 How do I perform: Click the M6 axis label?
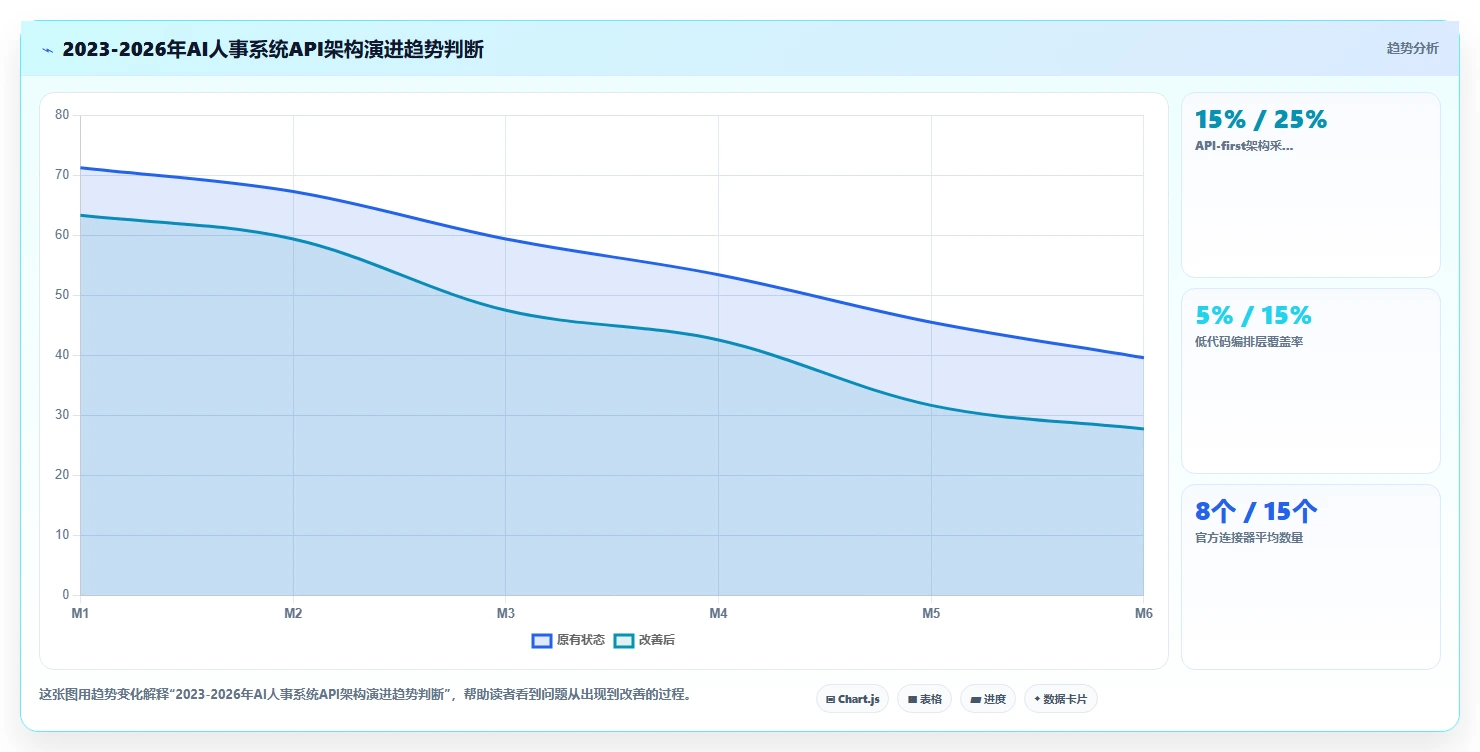pyautogui.click(x=1144, y=614)
